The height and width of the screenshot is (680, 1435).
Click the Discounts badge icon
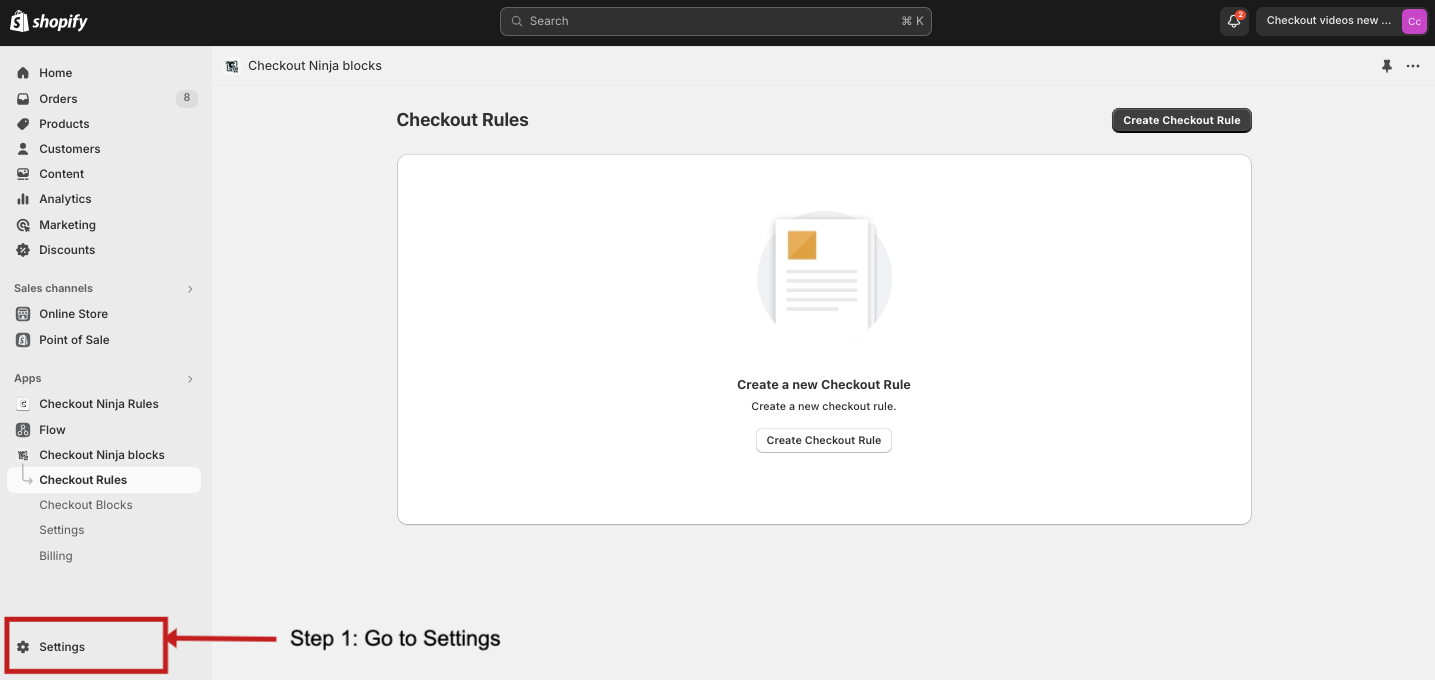(x=23, y=250)
